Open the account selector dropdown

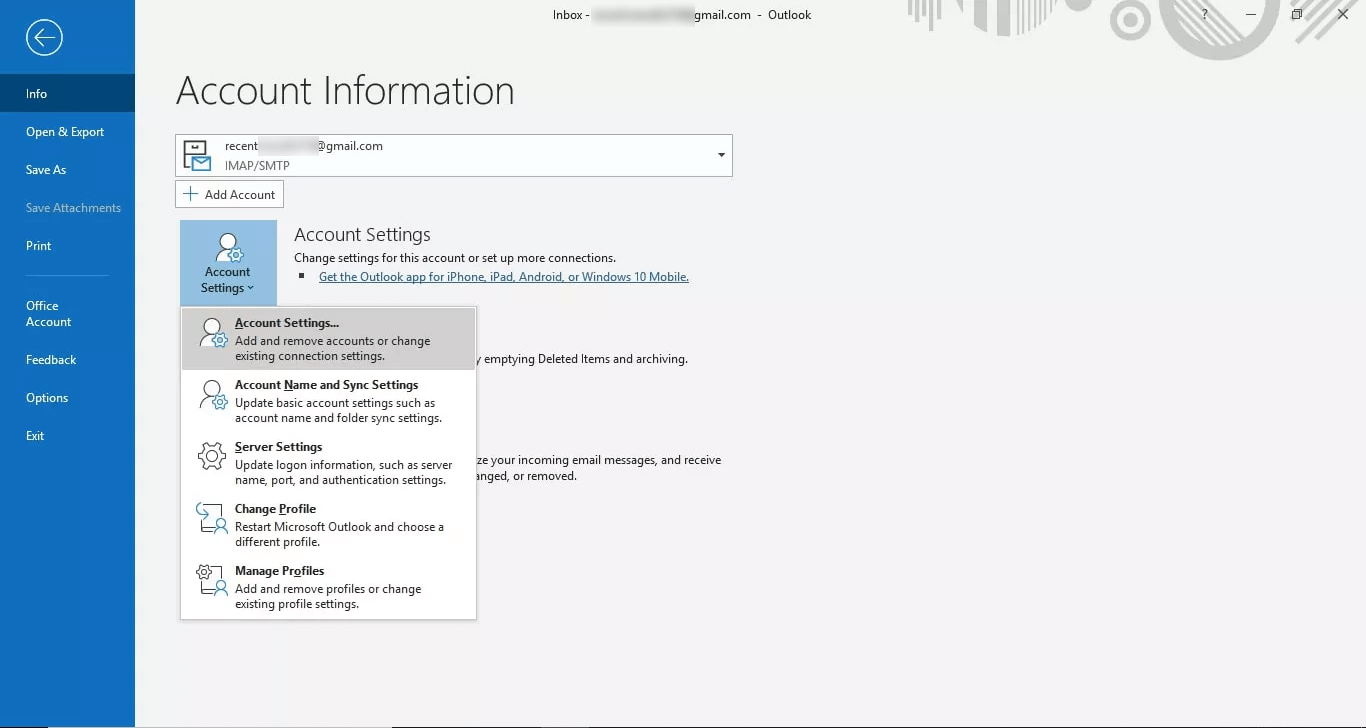coord(721,156)
